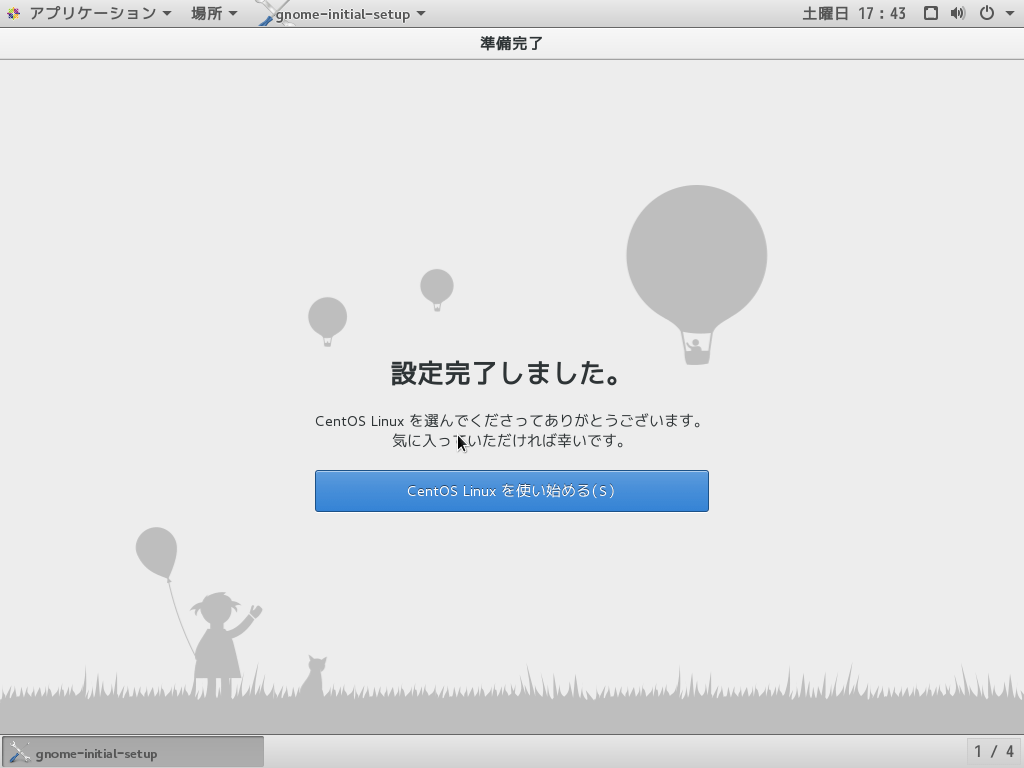Click the volume speaker icon
Image resolution: width=1024 pixels, height=768 pixels.
point(957,14)
